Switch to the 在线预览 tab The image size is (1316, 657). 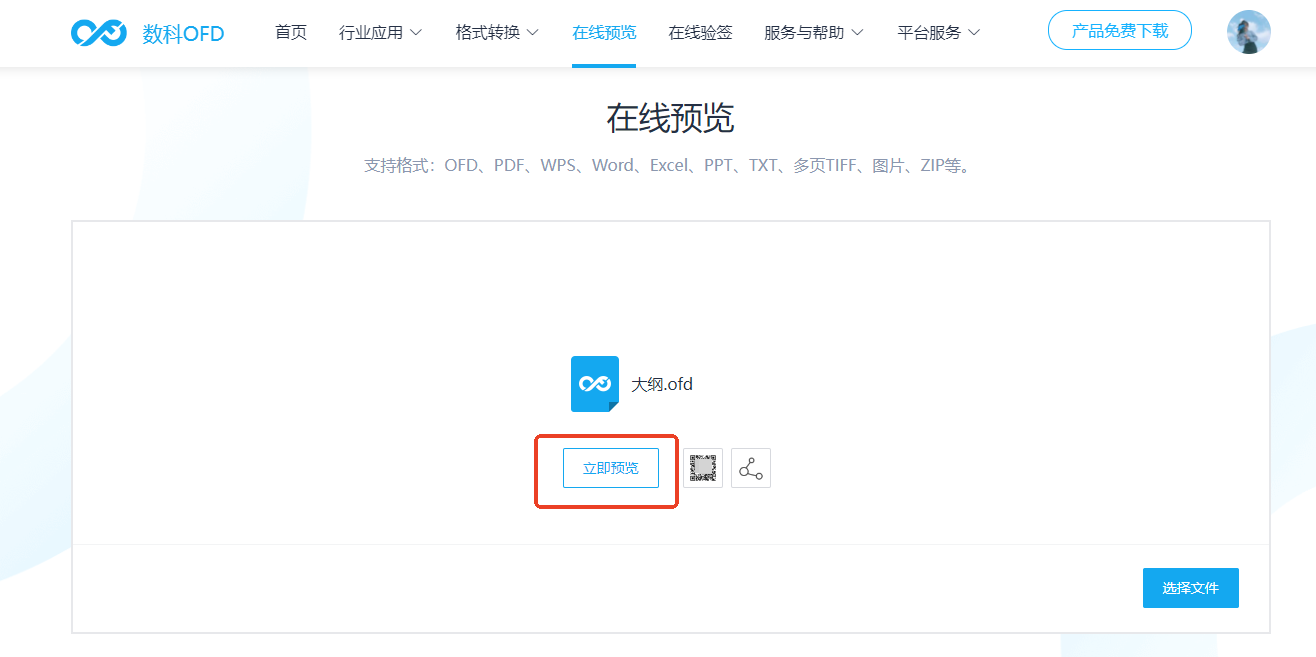pos(604,31)
